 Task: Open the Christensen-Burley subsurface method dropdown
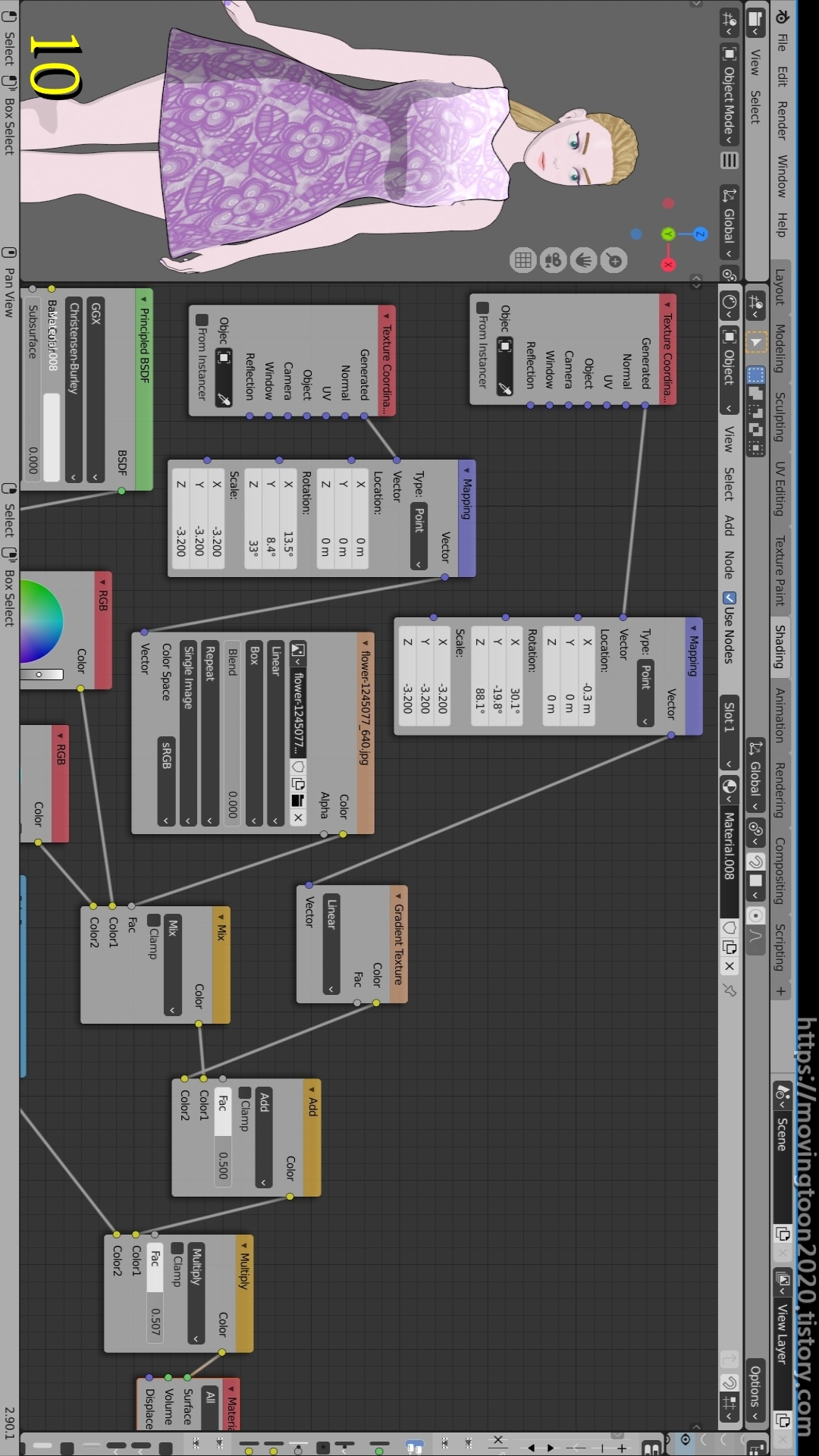coord(73,391)
